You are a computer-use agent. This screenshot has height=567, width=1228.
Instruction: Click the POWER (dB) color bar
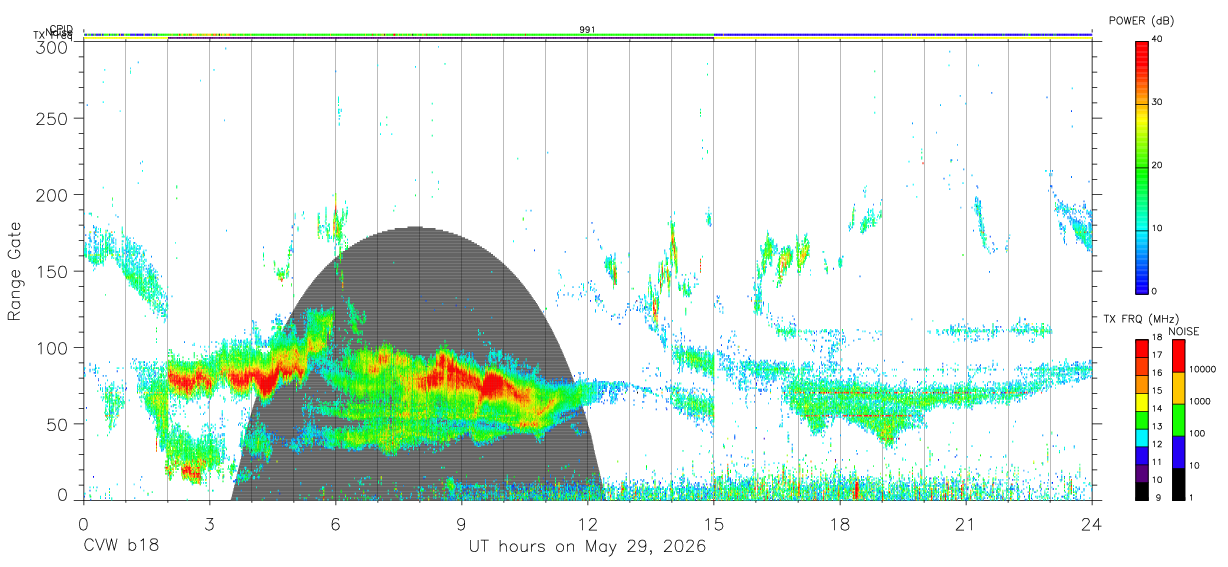point(1141,166)
